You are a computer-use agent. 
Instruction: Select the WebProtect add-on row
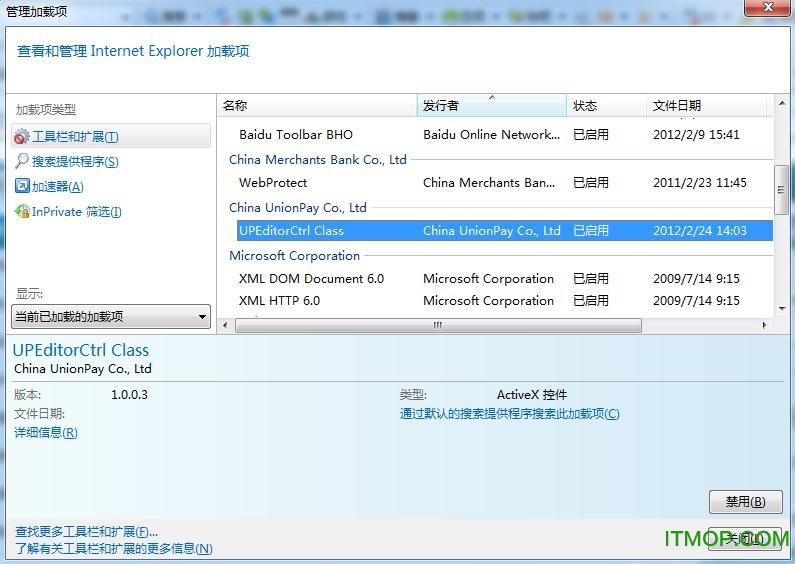273,183
